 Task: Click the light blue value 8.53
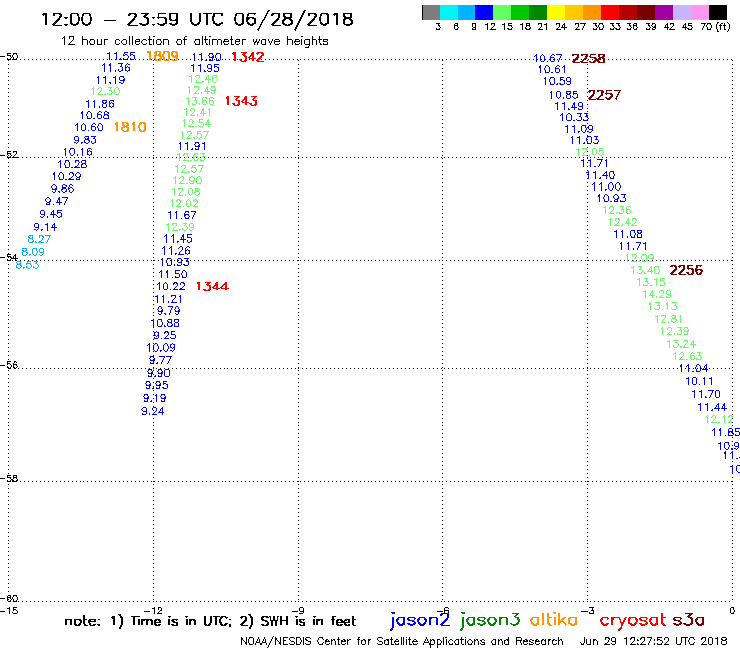click(27, 265)
